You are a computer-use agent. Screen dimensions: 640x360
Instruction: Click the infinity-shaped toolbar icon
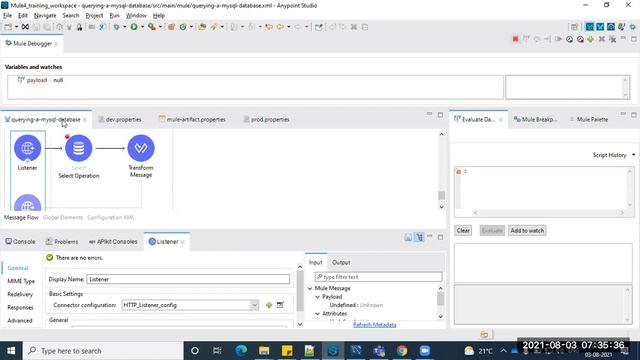(25, 27)
